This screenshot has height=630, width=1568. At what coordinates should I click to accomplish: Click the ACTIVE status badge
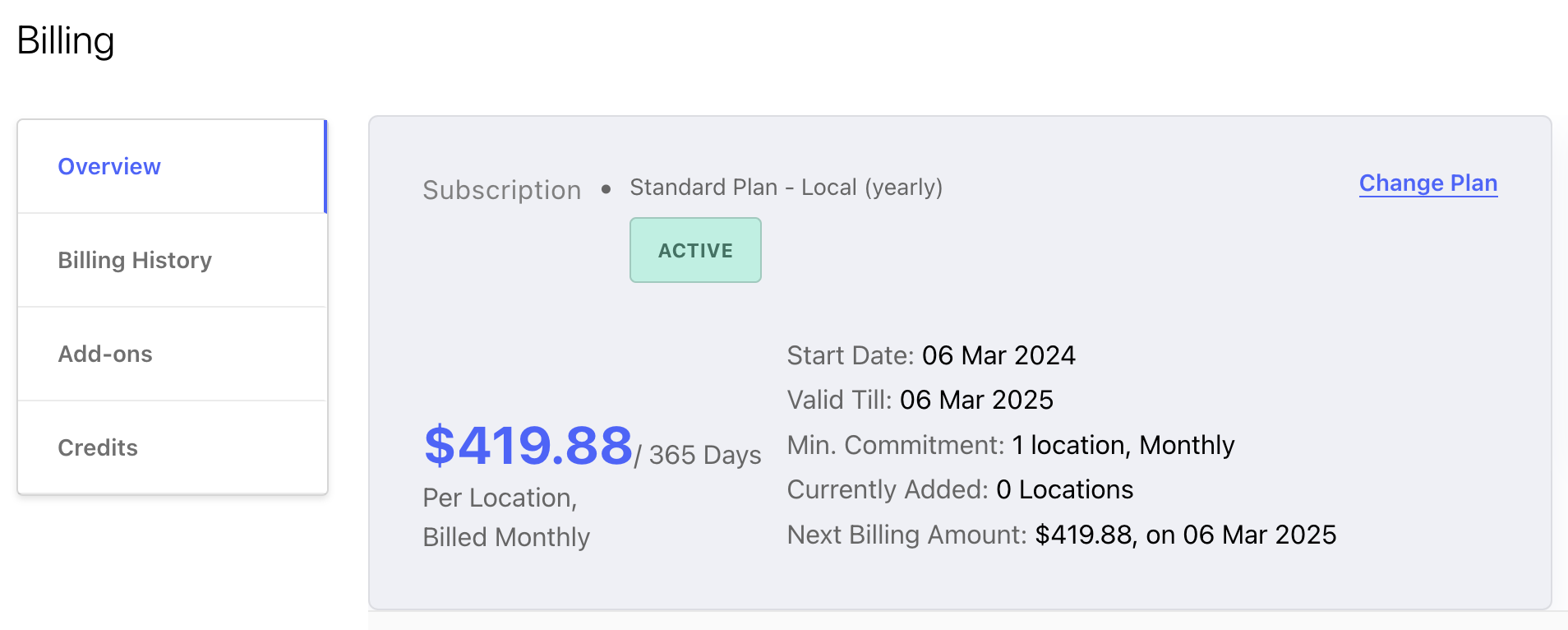[x=695, y=250]
